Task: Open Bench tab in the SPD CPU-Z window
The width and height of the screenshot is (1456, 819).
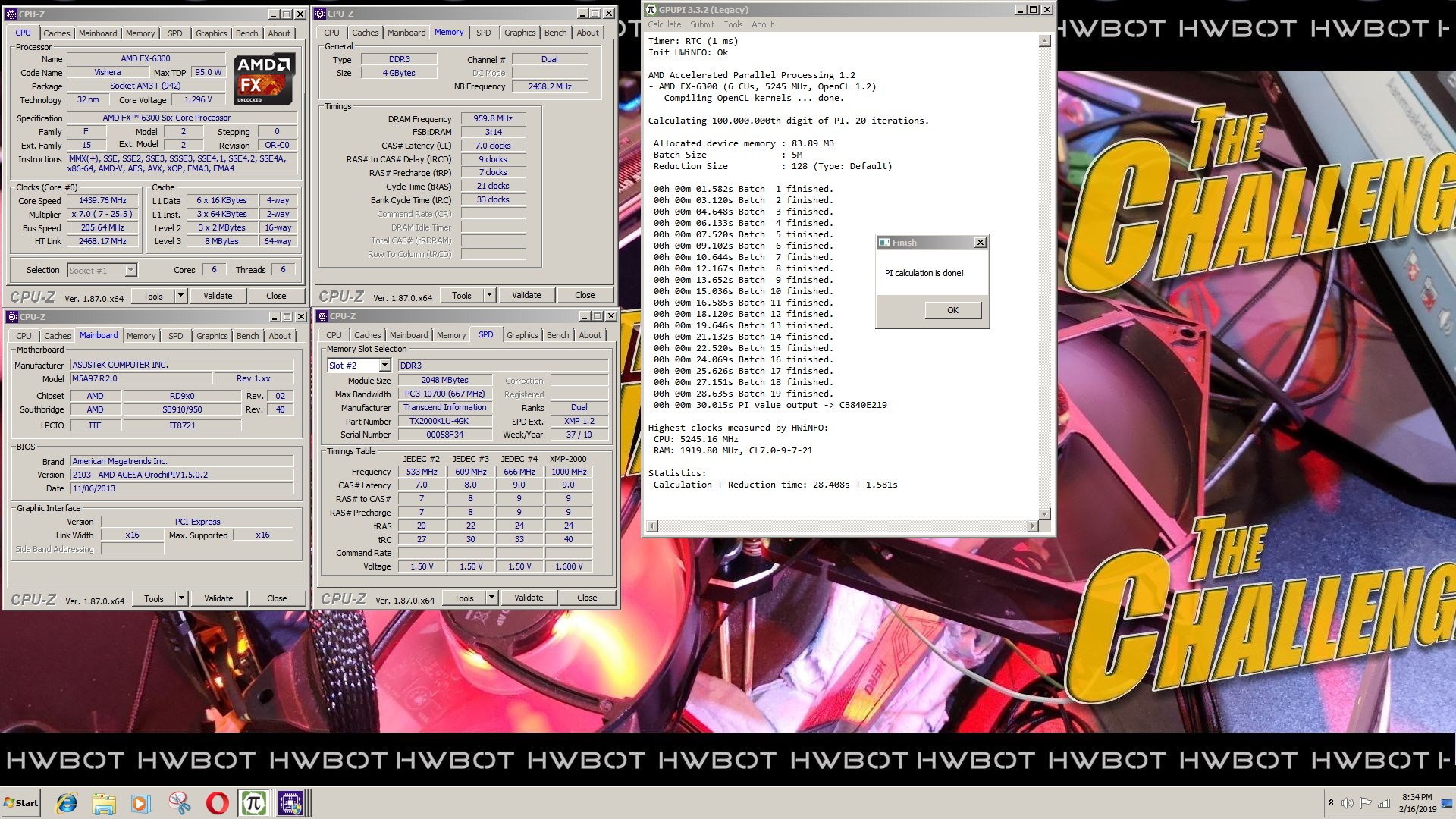Action: point(557,335)
